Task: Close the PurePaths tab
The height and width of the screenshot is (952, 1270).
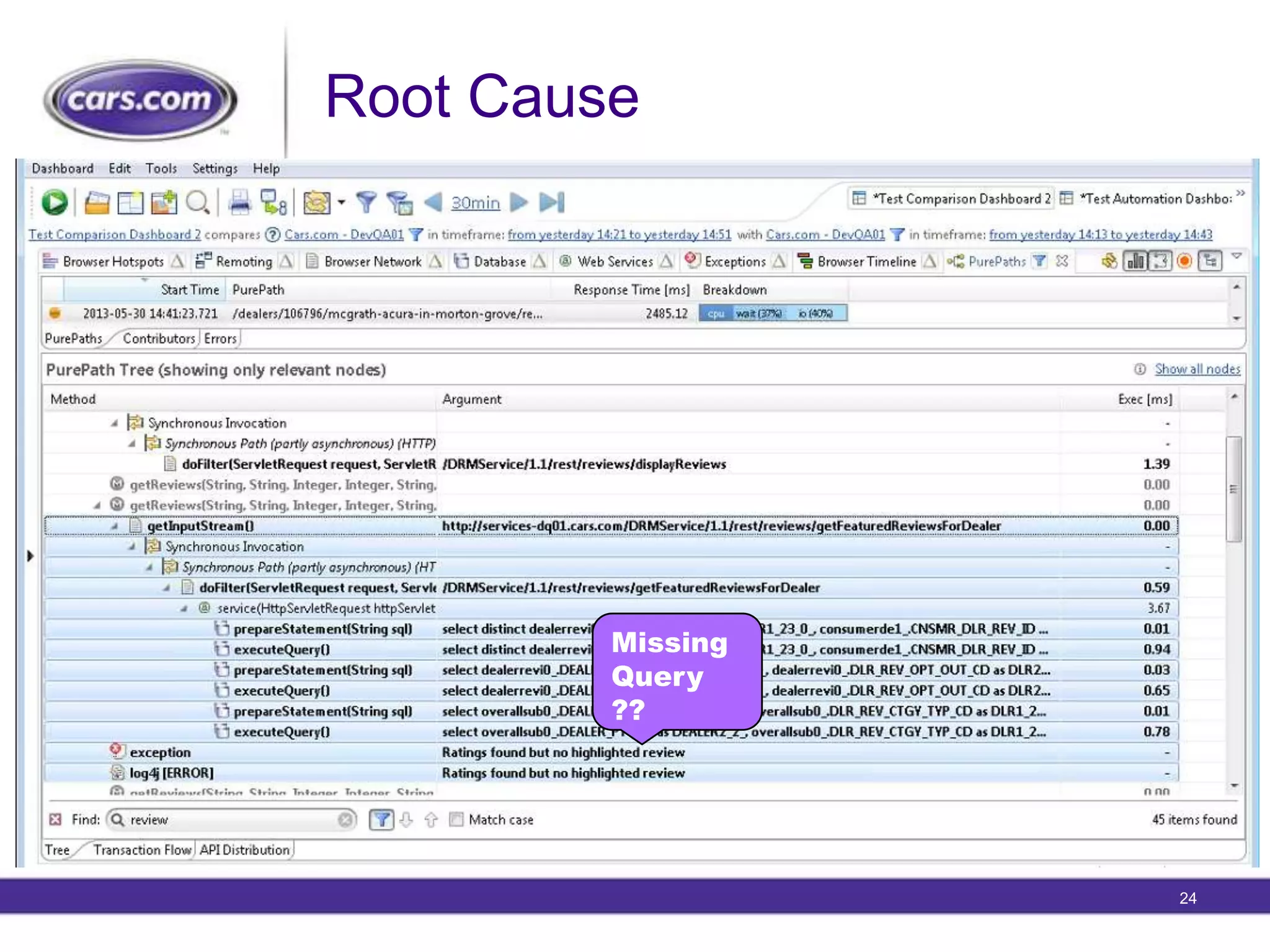Action: (1062, 261)
